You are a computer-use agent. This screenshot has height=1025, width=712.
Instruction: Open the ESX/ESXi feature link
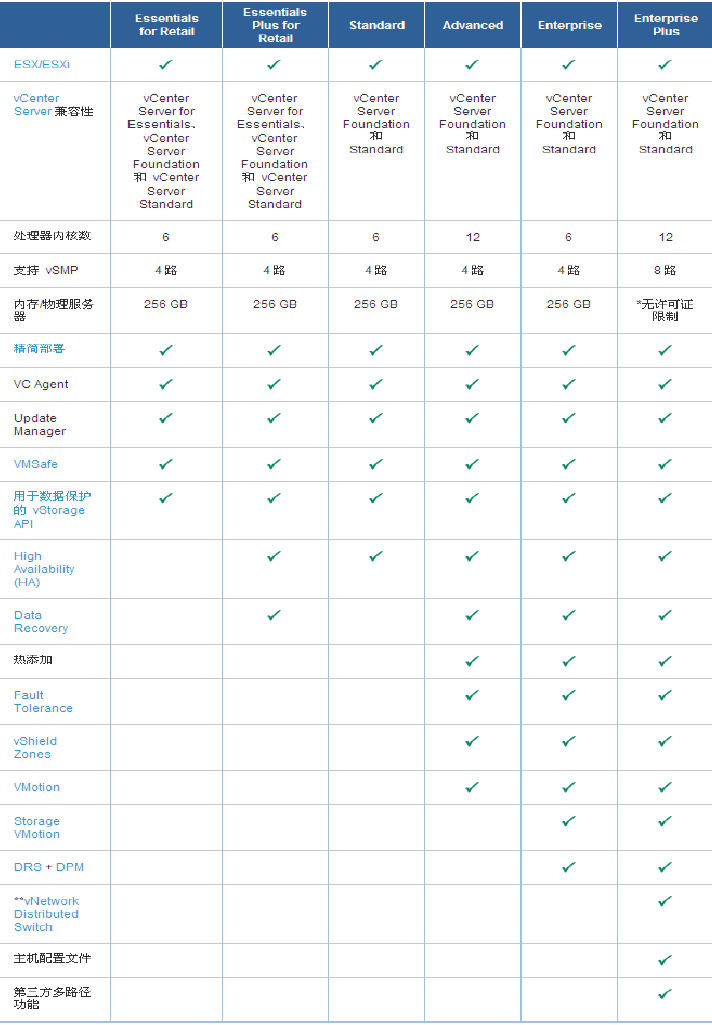[42, 65]
